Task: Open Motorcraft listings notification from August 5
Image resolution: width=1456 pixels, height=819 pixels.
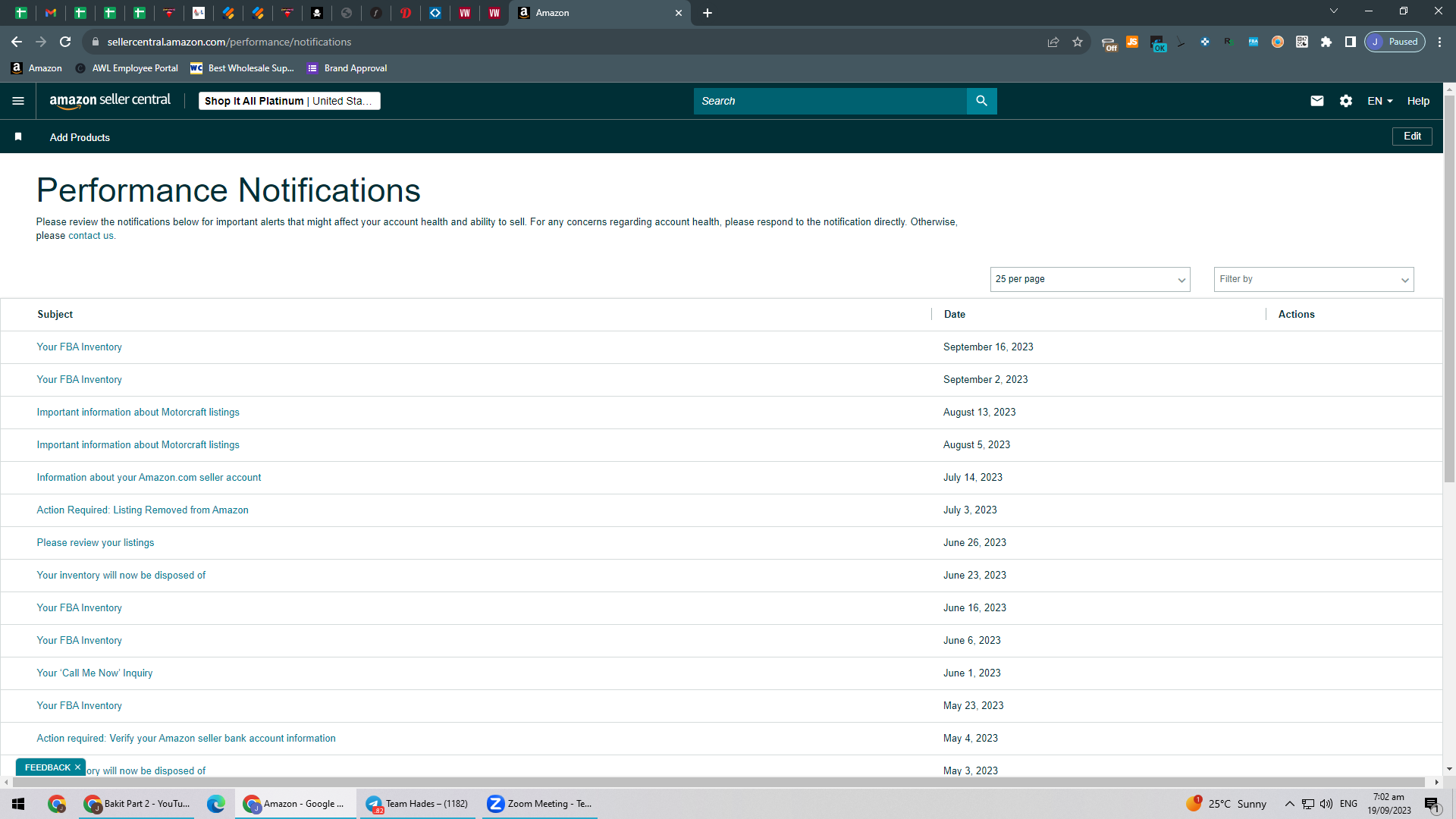Action: coord(138,444)
